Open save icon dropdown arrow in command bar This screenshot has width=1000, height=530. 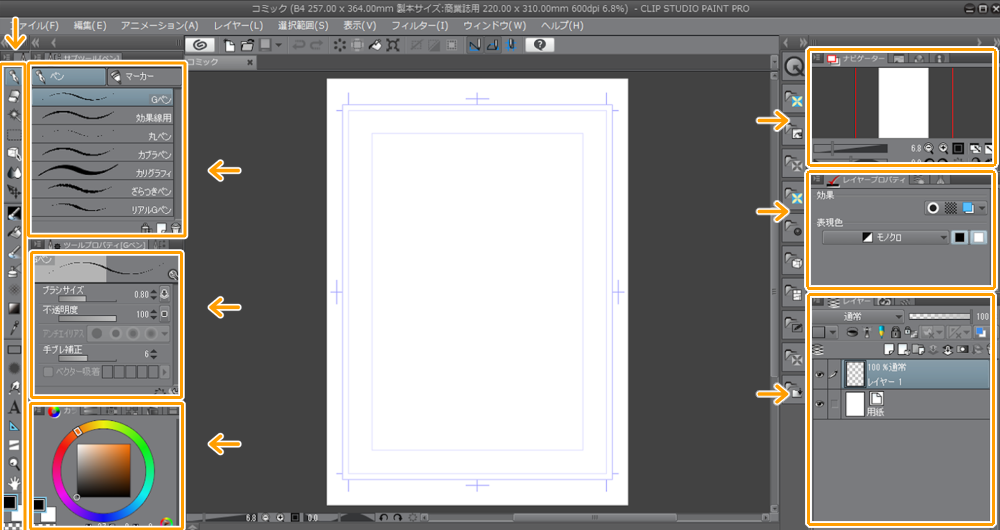tap(278, 45)
